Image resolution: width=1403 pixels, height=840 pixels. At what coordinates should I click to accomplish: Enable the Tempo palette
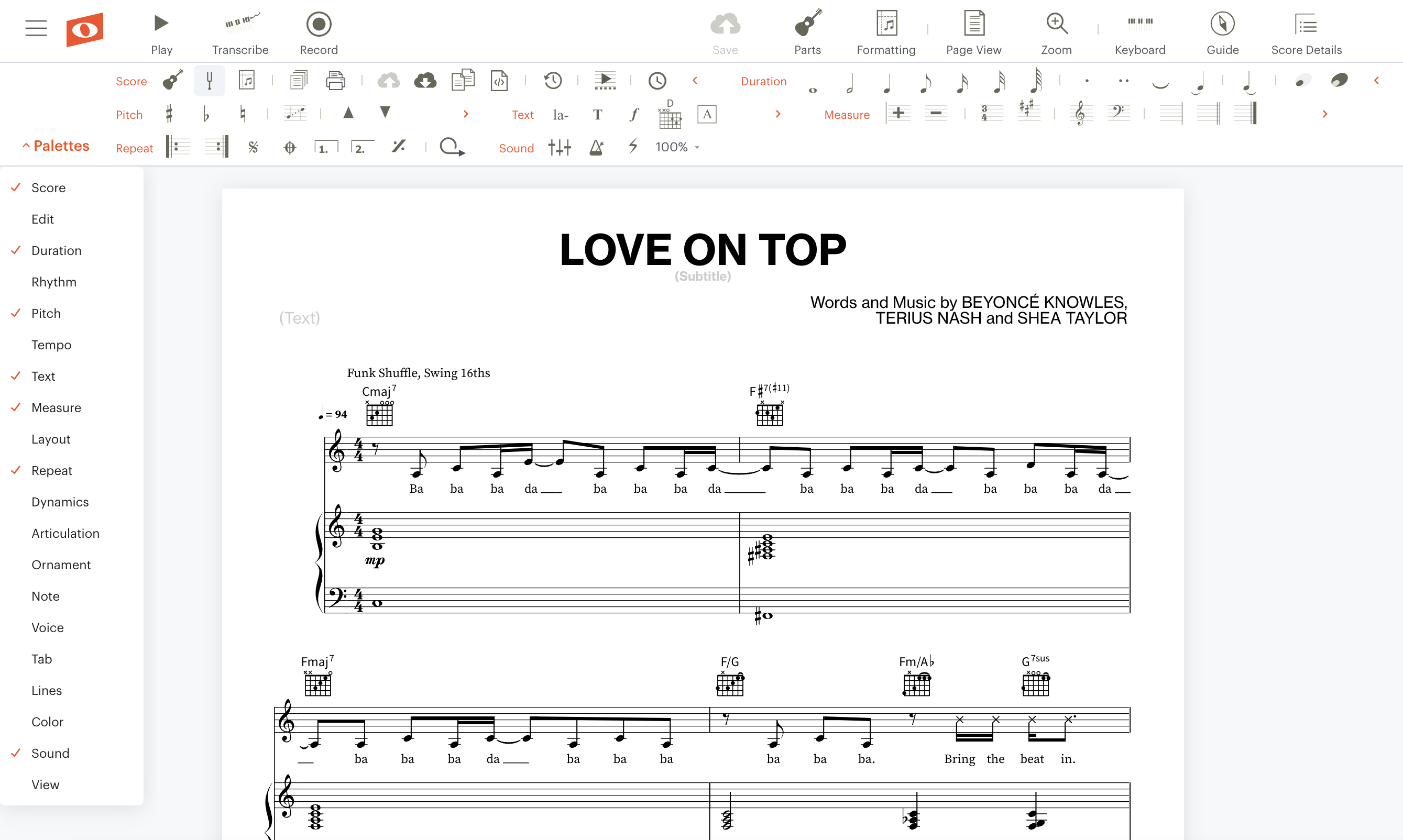(51, 345)
